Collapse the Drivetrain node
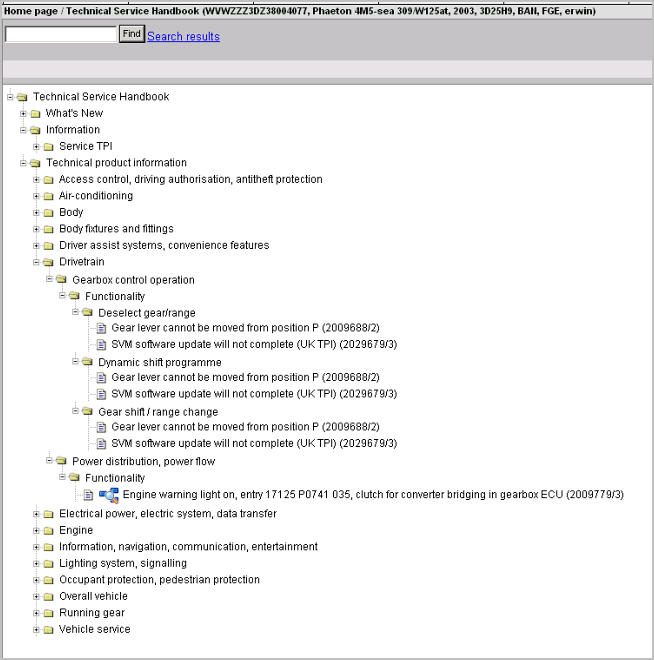The height and width of the screenshot is (660, 654). pos(37,262)
